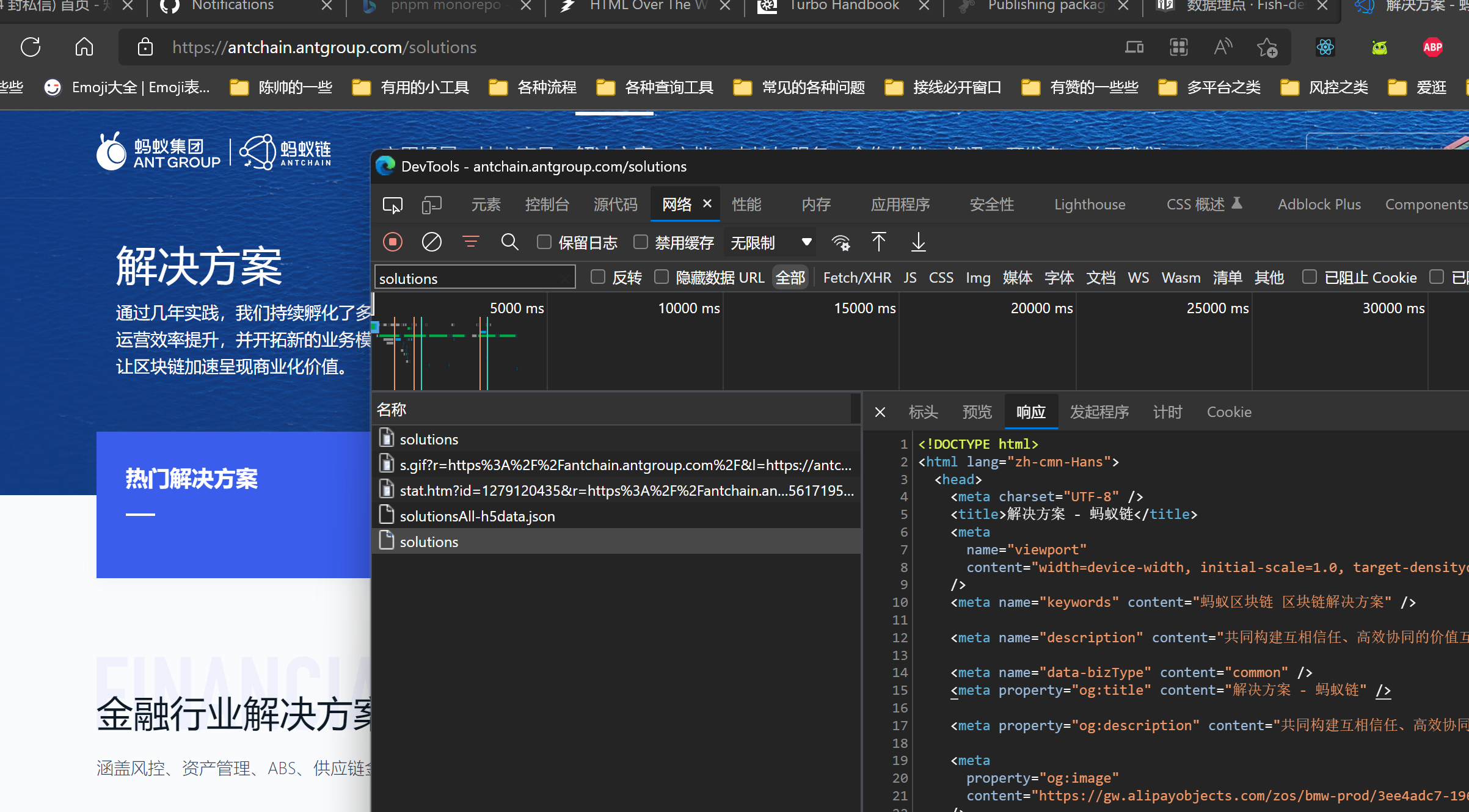Open the React DevTools extension icon
1469x812 pixels.
[x=1325, y=47]
